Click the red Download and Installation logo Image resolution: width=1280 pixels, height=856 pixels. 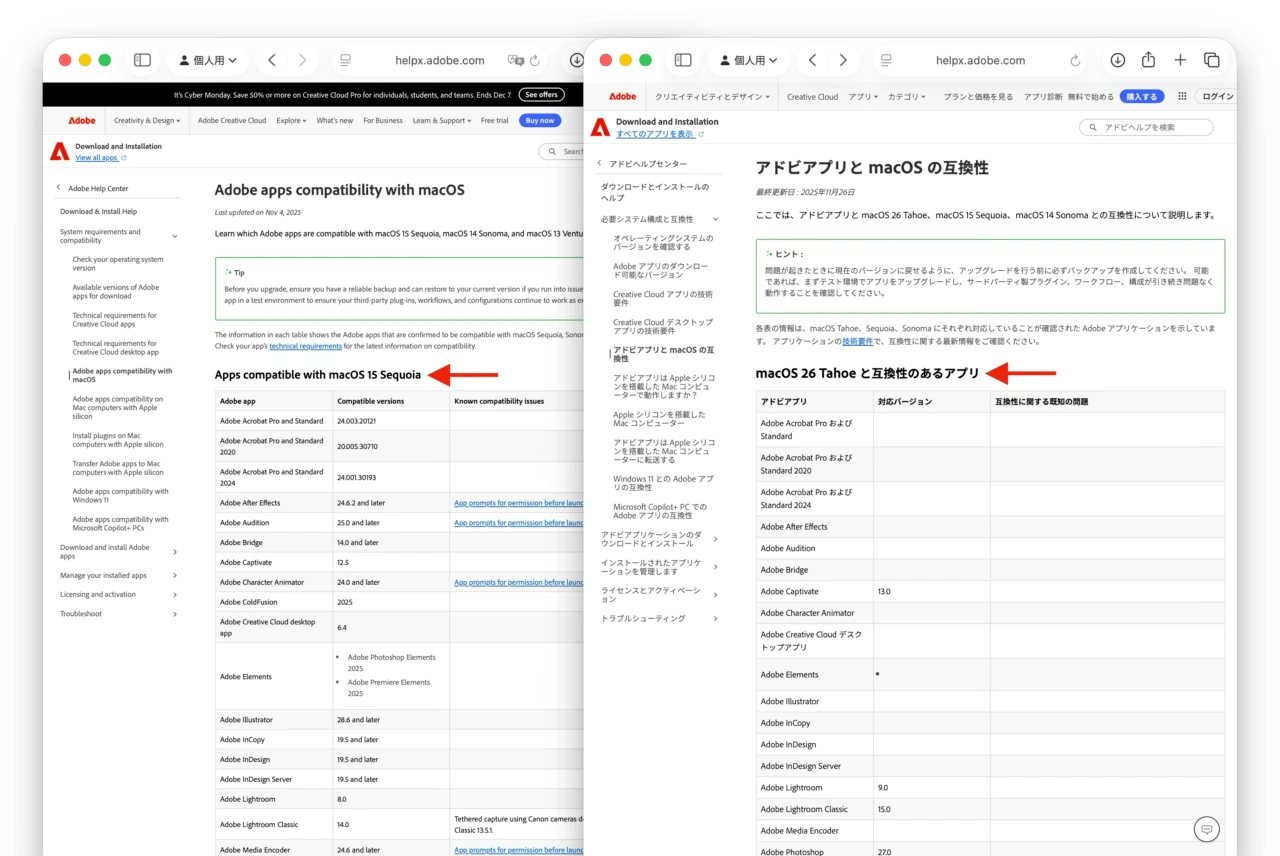pyautogui.click(x=599, y=126)
